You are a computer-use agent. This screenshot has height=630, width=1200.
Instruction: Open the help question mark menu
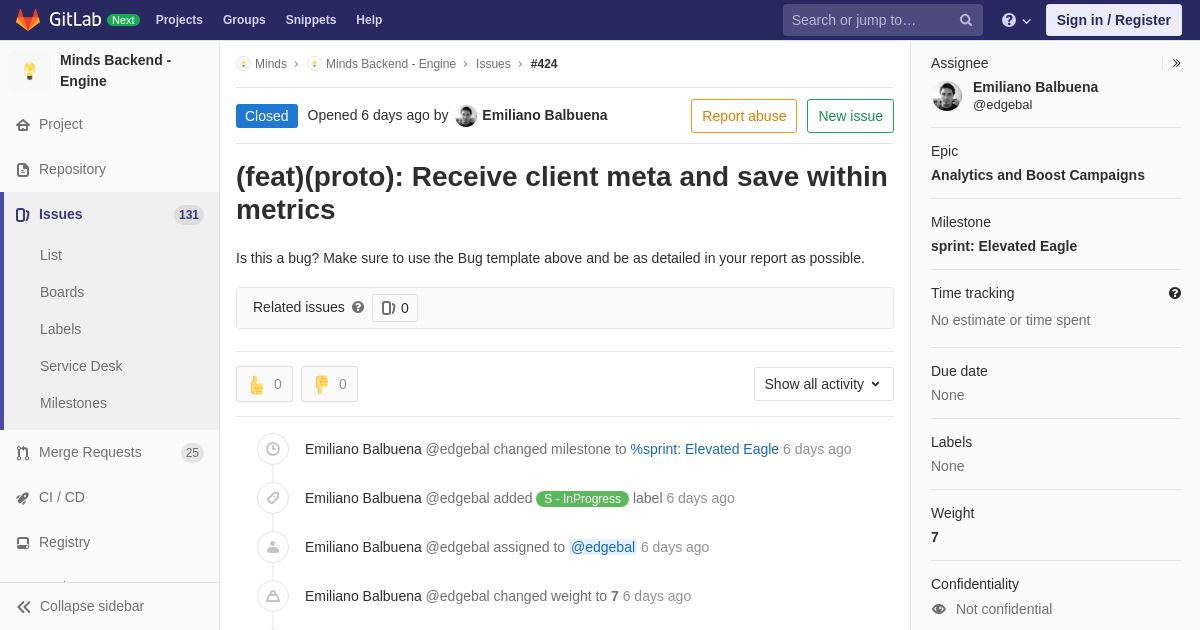tap(1015, 20)
